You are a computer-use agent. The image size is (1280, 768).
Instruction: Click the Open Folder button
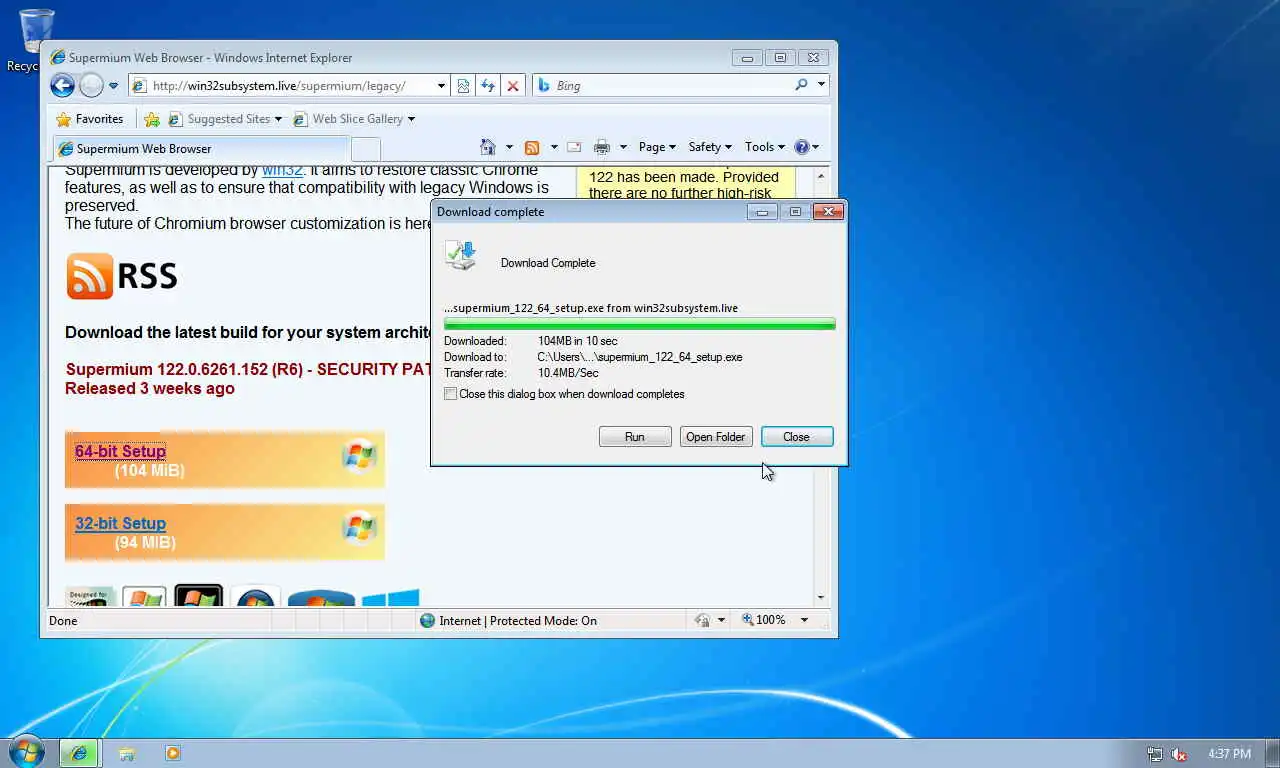[716, 437]
